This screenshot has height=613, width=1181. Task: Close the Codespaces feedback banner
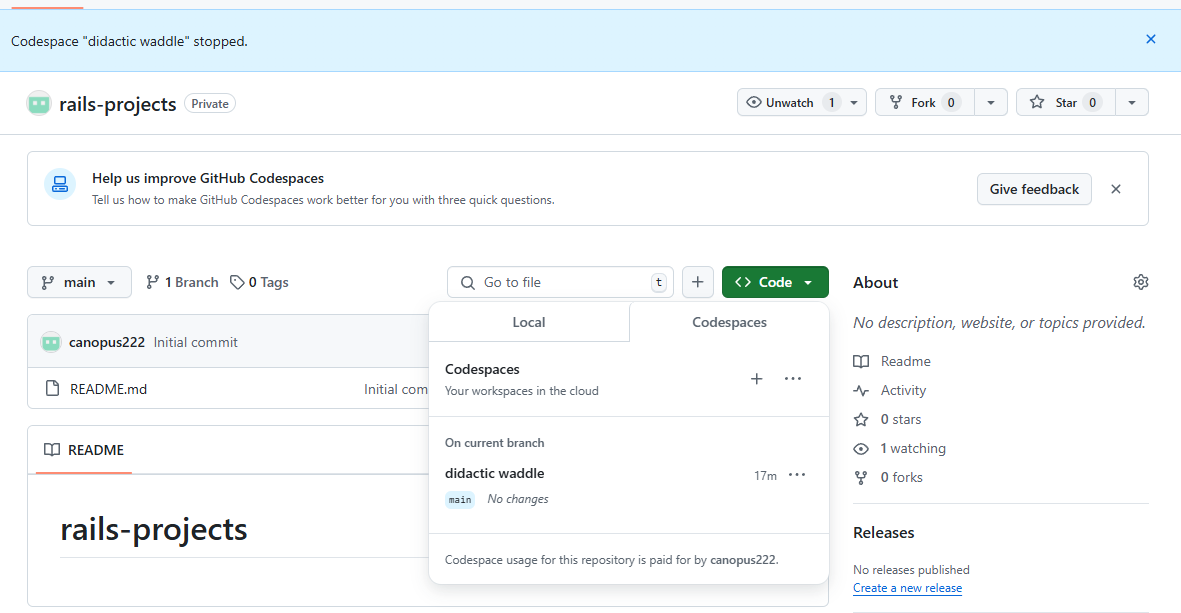point(1116,189)
